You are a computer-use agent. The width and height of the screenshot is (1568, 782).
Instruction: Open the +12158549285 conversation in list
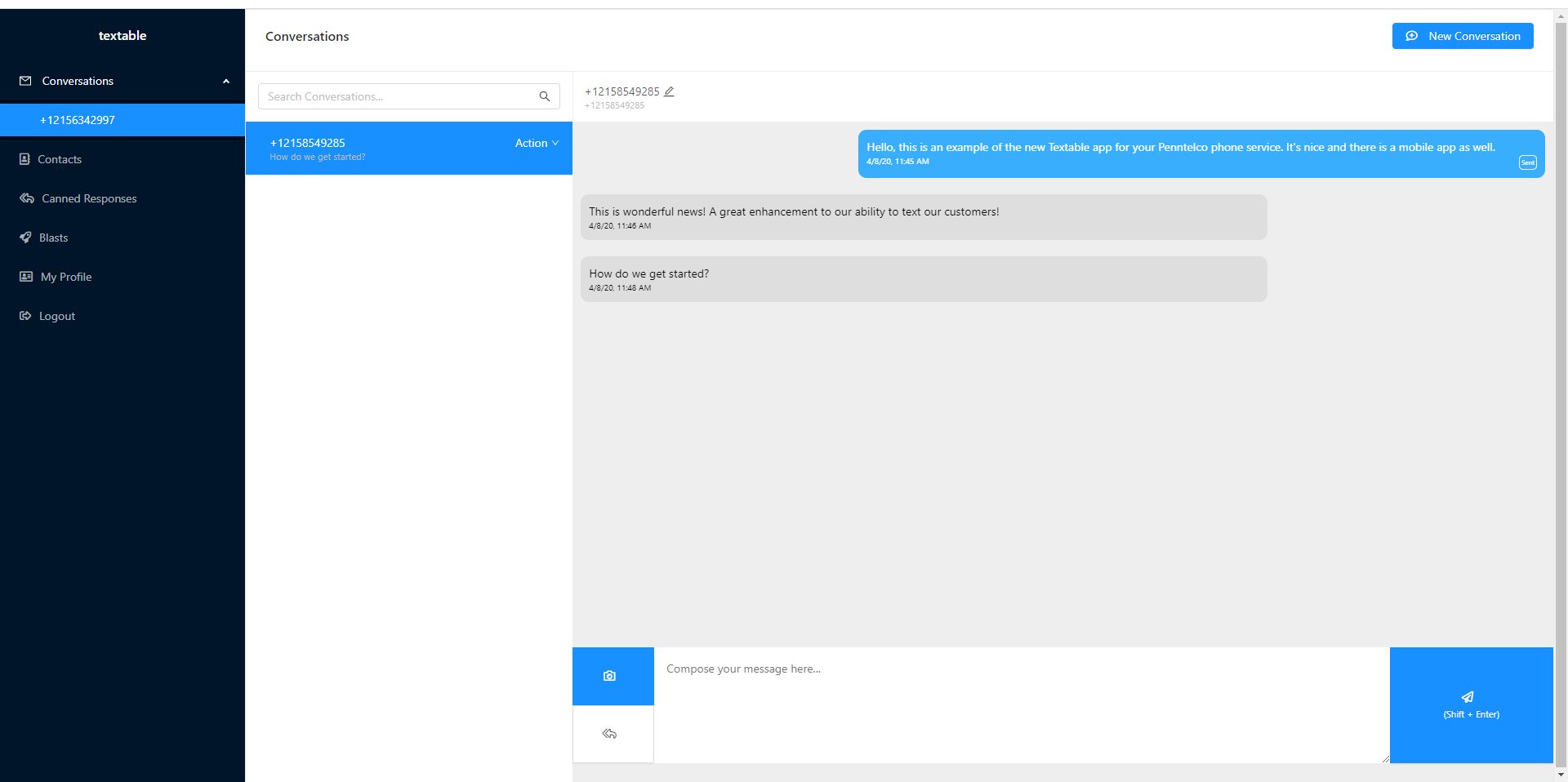tap(367, 148)
